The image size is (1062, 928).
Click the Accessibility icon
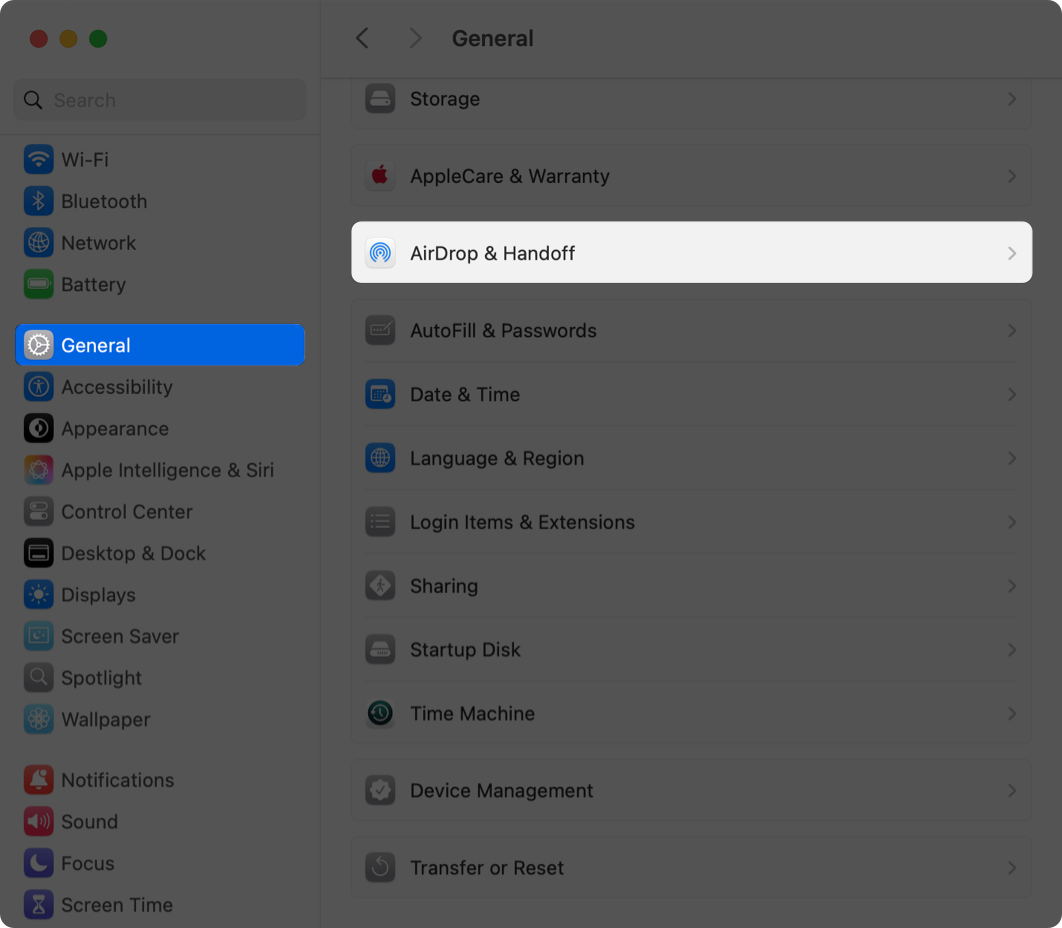click(x=39, y=387)
